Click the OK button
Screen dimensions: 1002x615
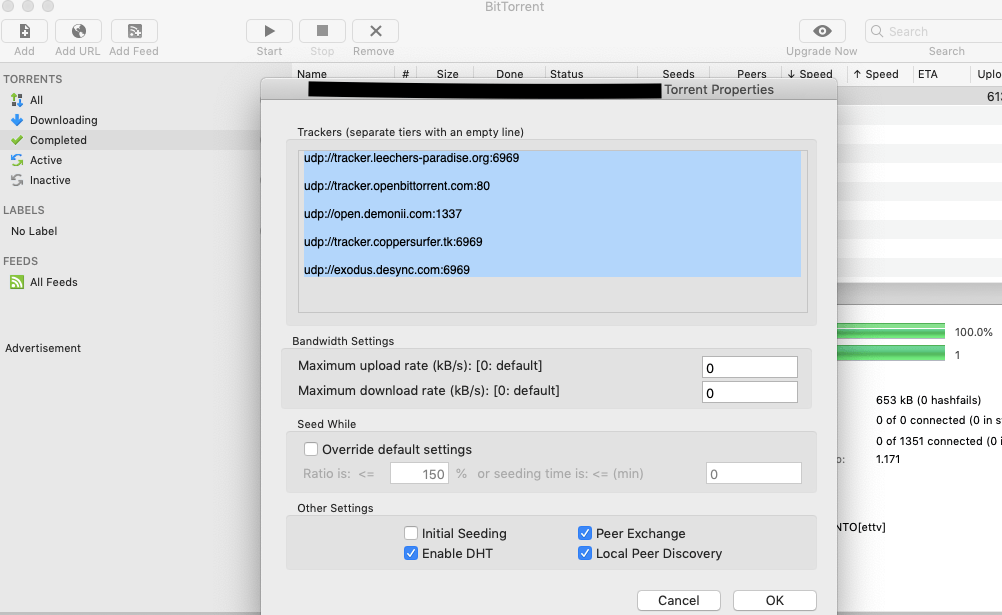tap(774, 600)
